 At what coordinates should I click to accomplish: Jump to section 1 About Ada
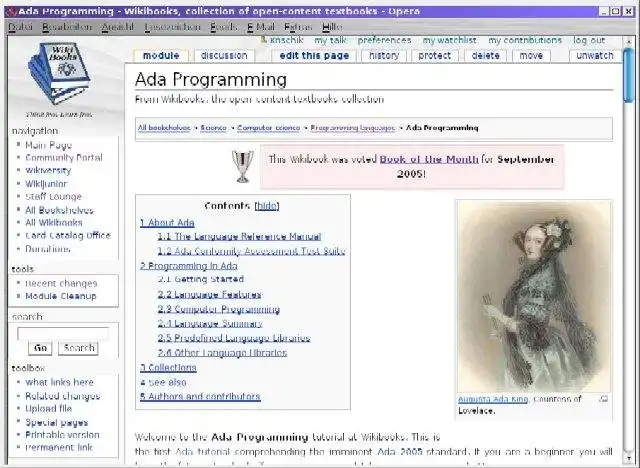[x=167, y=223]
